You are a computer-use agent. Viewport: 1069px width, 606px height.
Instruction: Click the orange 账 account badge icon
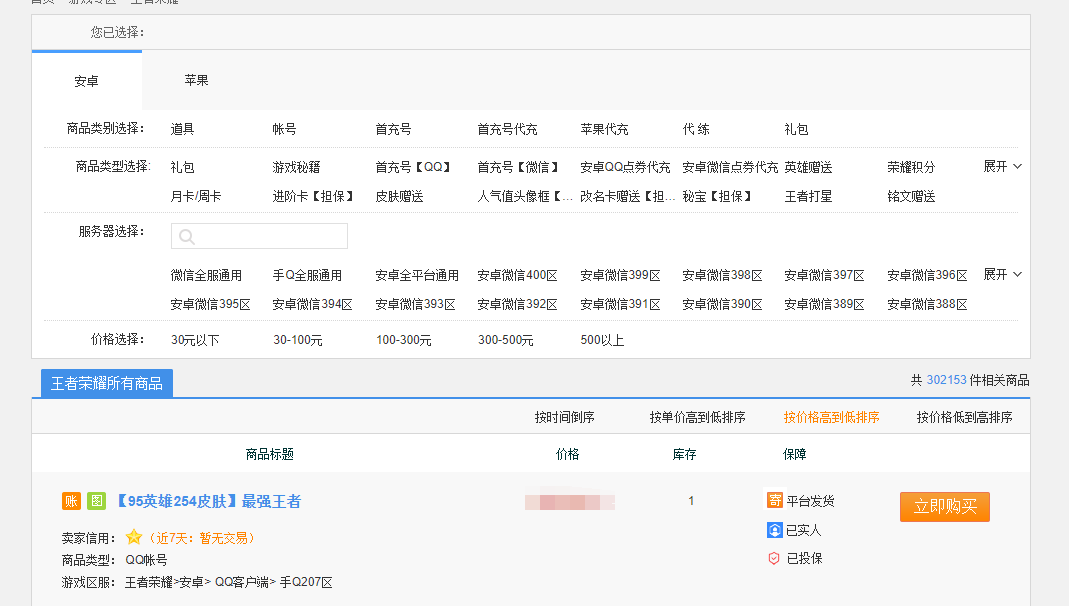tap(71, 502)
